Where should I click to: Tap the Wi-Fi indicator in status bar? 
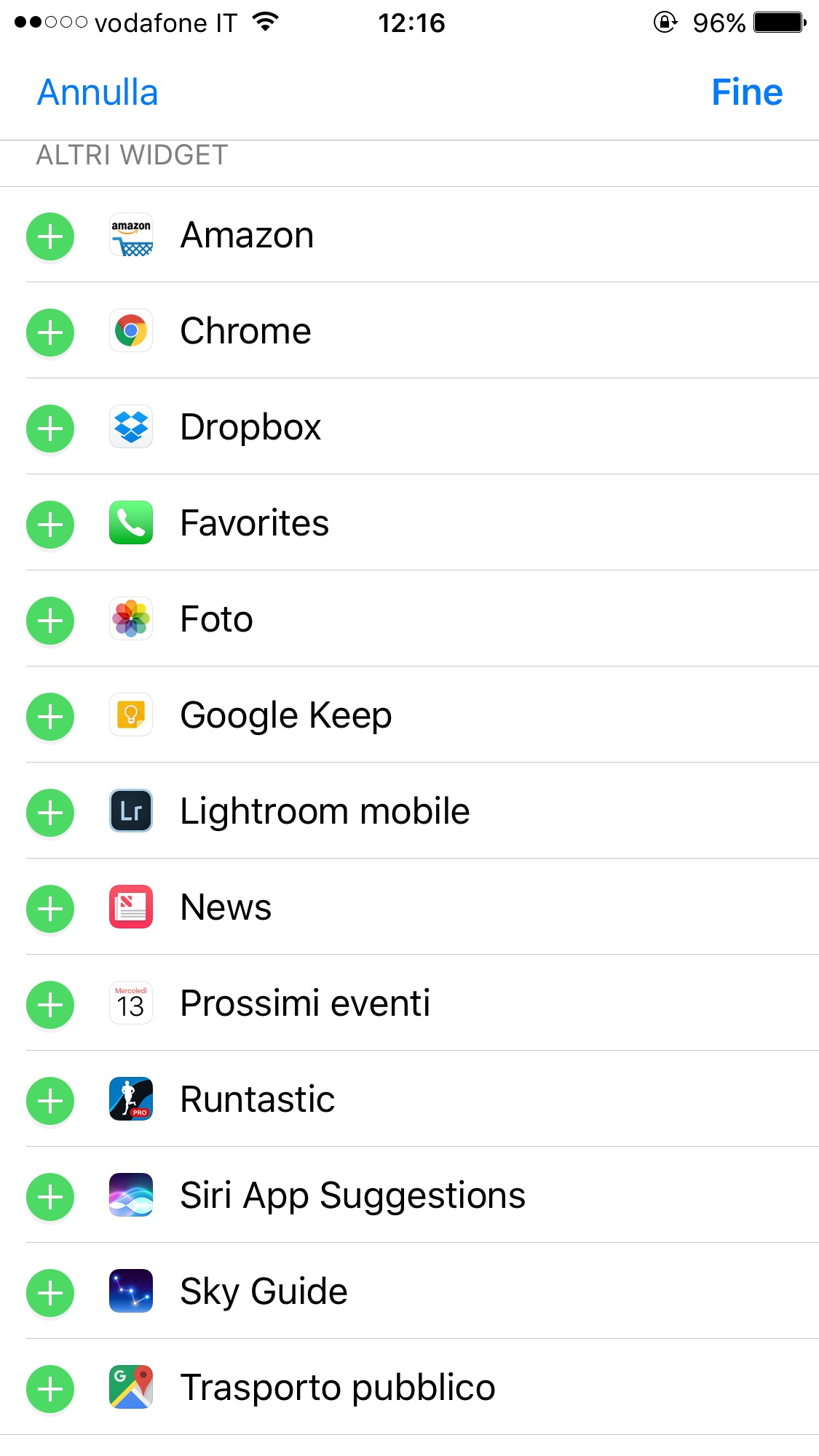tap(266, 23)
